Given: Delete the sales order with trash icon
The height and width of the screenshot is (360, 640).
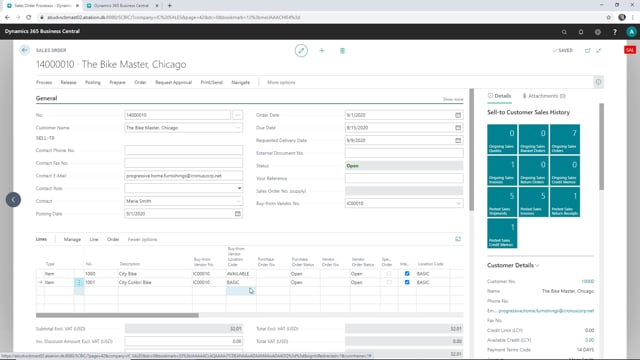Looking at the screenshot, I should tap(342, 51).
